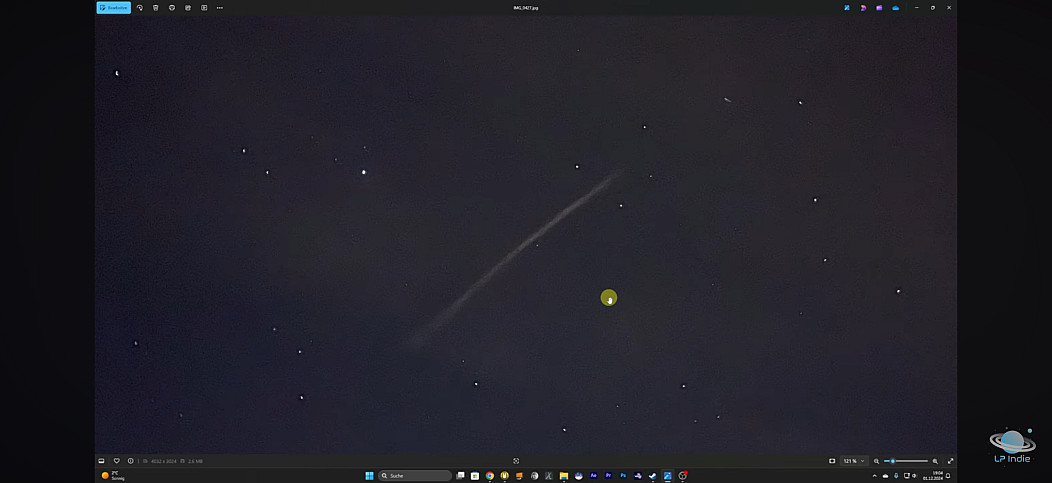
Task: Click the Suche taskbar search field
Action: coord(413,476)
